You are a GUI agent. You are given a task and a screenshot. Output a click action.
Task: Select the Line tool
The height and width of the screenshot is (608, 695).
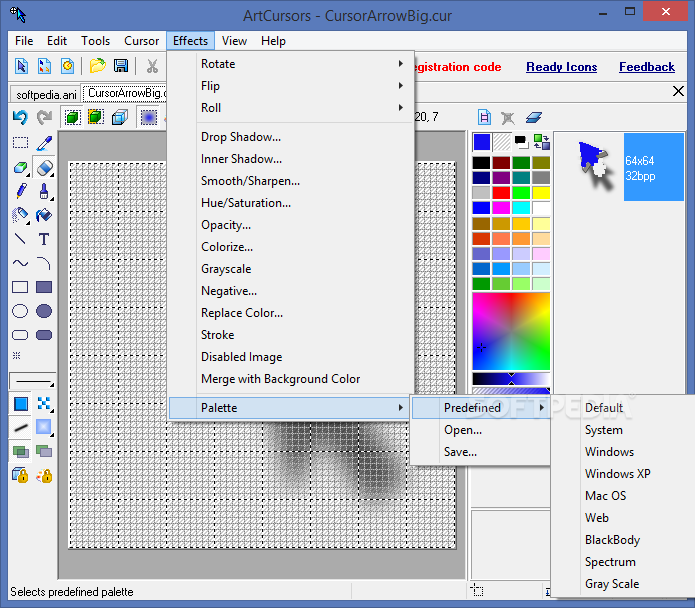(20, 239)
